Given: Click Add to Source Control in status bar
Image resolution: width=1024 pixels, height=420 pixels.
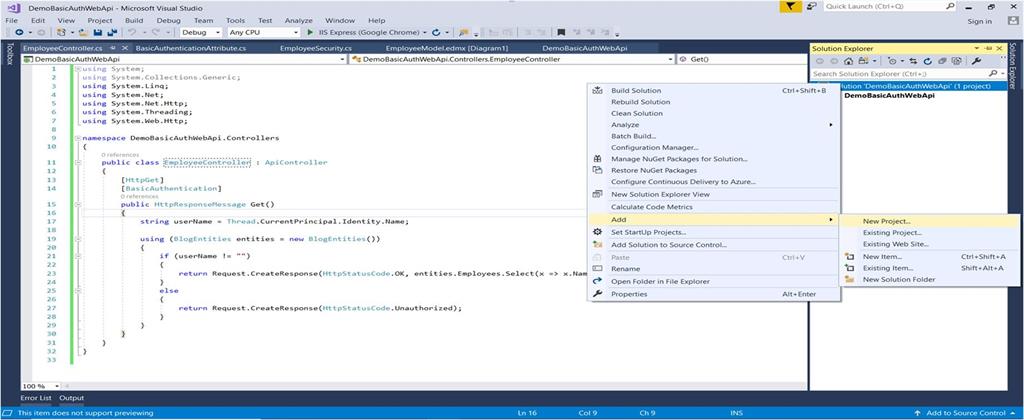Looking at the screenshot, I should pos(965,413).
